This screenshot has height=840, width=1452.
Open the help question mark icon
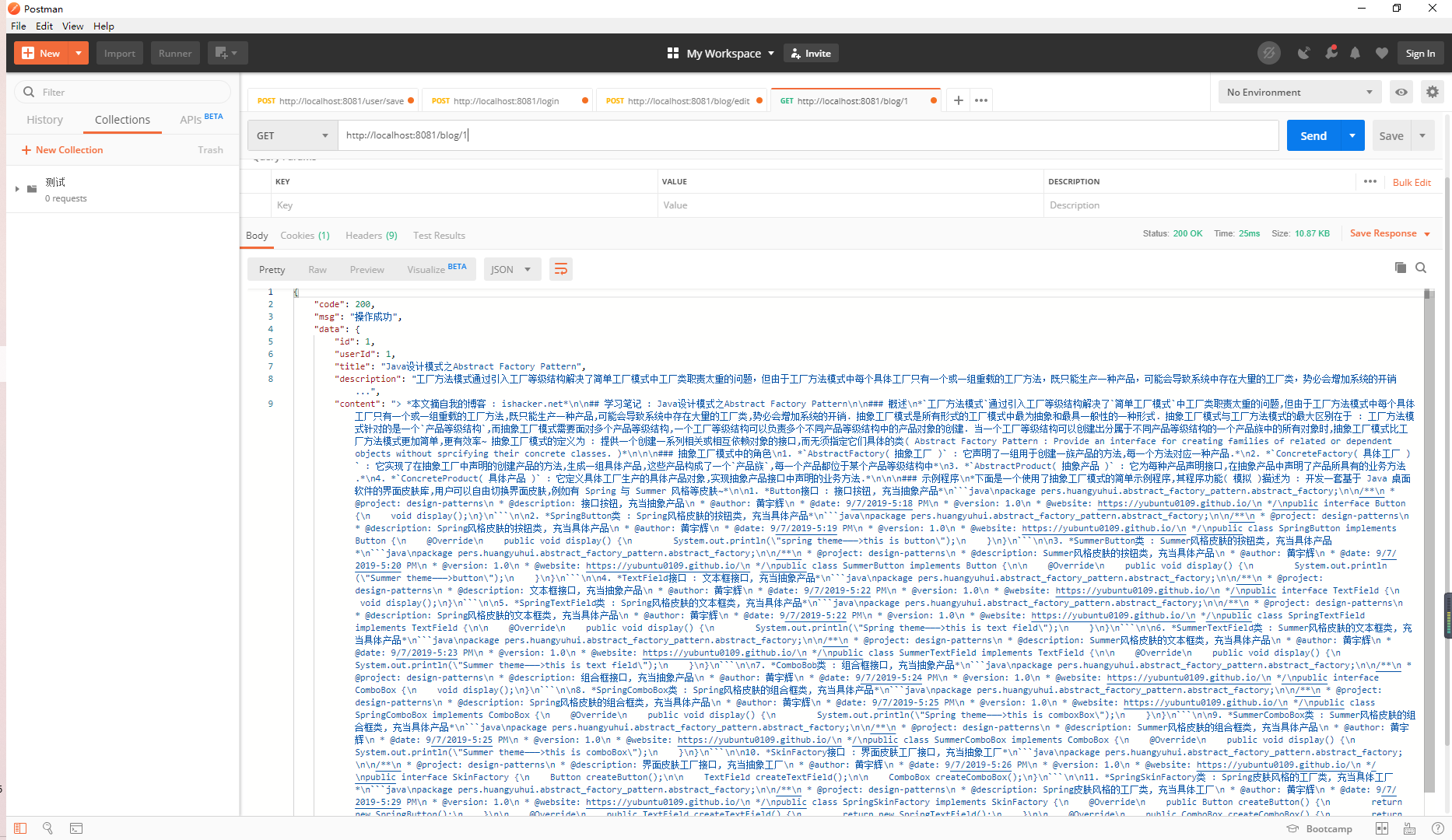pos(1437,828)
